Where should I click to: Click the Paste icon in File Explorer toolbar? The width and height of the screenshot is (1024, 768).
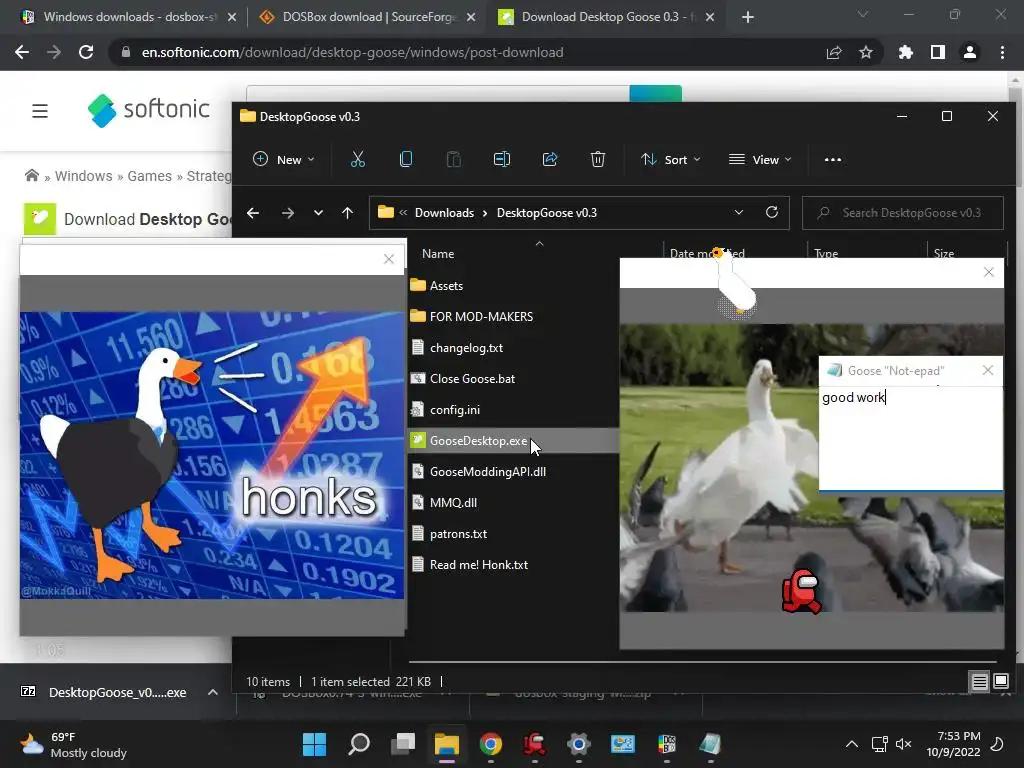tap(453, 159)
